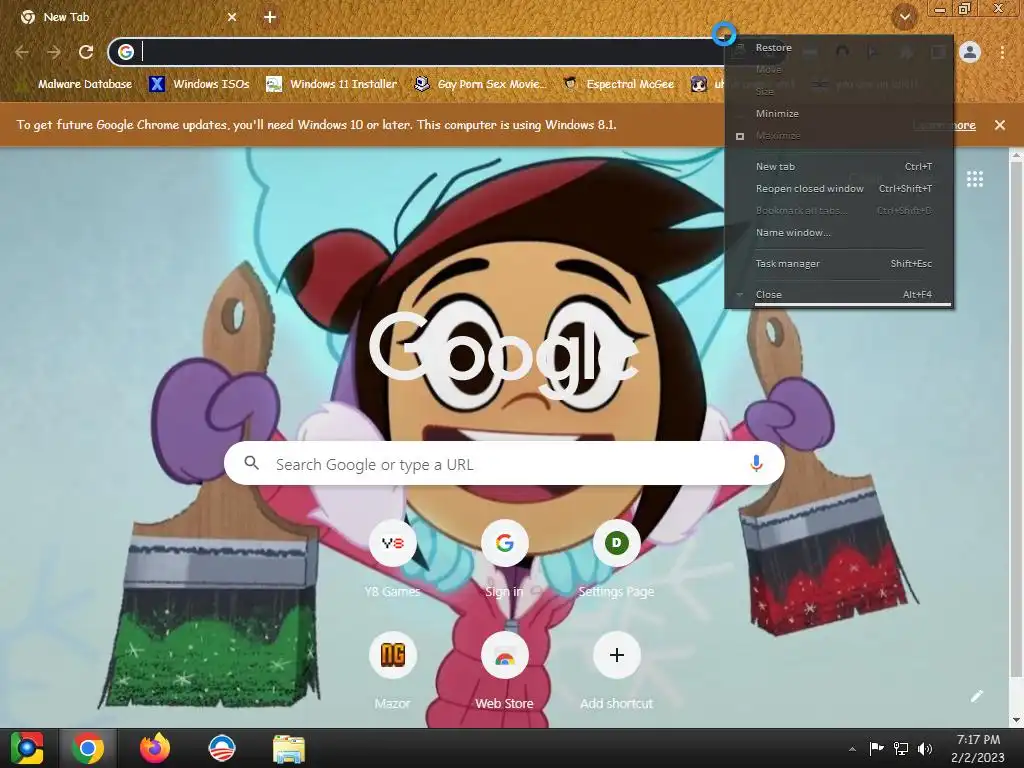Click the magnifier icon in search box
1024x768 pixels.
[251, 463]
